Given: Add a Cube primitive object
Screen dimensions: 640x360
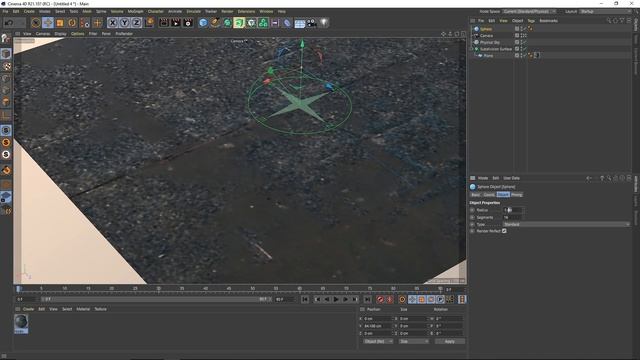Looking at the screenshot, I should click(x=203, y=23).
